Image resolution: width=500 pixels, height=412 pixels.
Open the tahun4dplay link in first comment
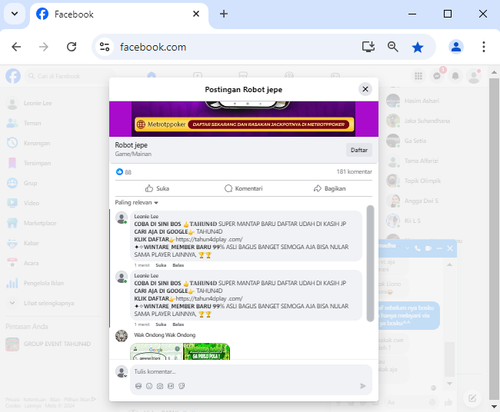[209, 239]
